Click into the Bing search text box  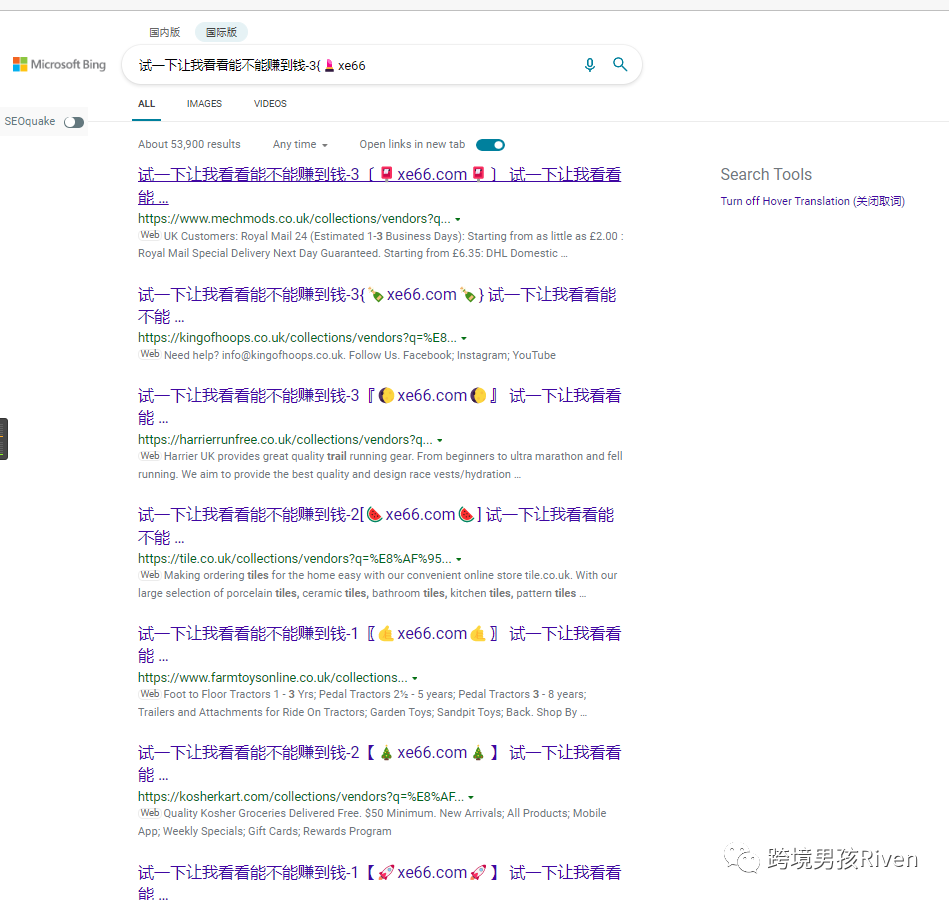click(x=350, y=65)
